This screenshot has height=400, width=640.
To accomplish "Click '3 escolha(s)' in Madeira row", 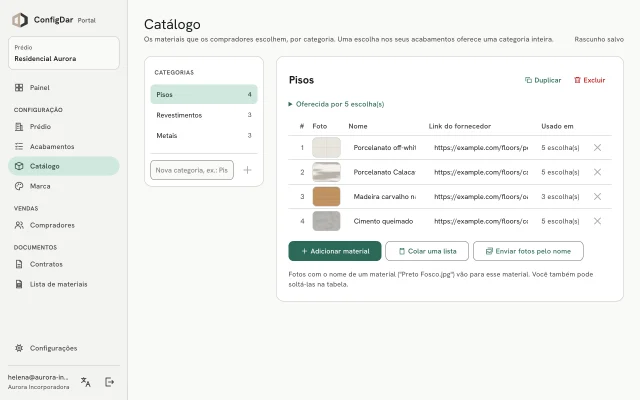I will point(560,197).
